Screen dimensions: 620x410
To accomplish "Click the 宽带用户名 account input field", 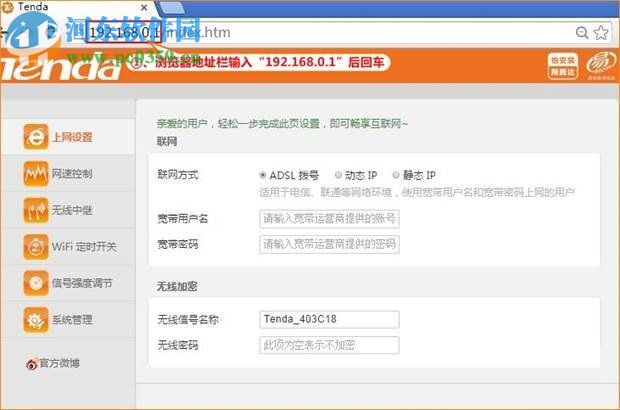I will point(329,219).
